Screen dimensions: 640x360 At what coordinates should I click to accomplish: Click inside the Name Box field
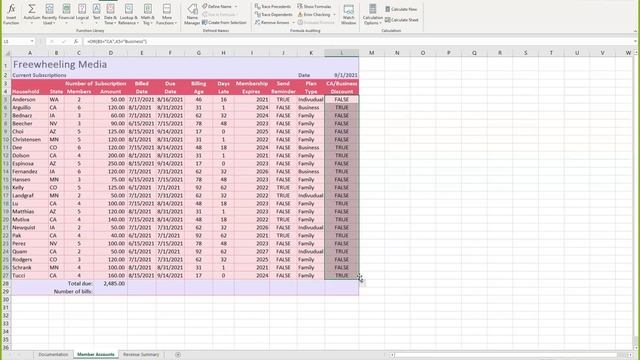click(x=16, y=41)
